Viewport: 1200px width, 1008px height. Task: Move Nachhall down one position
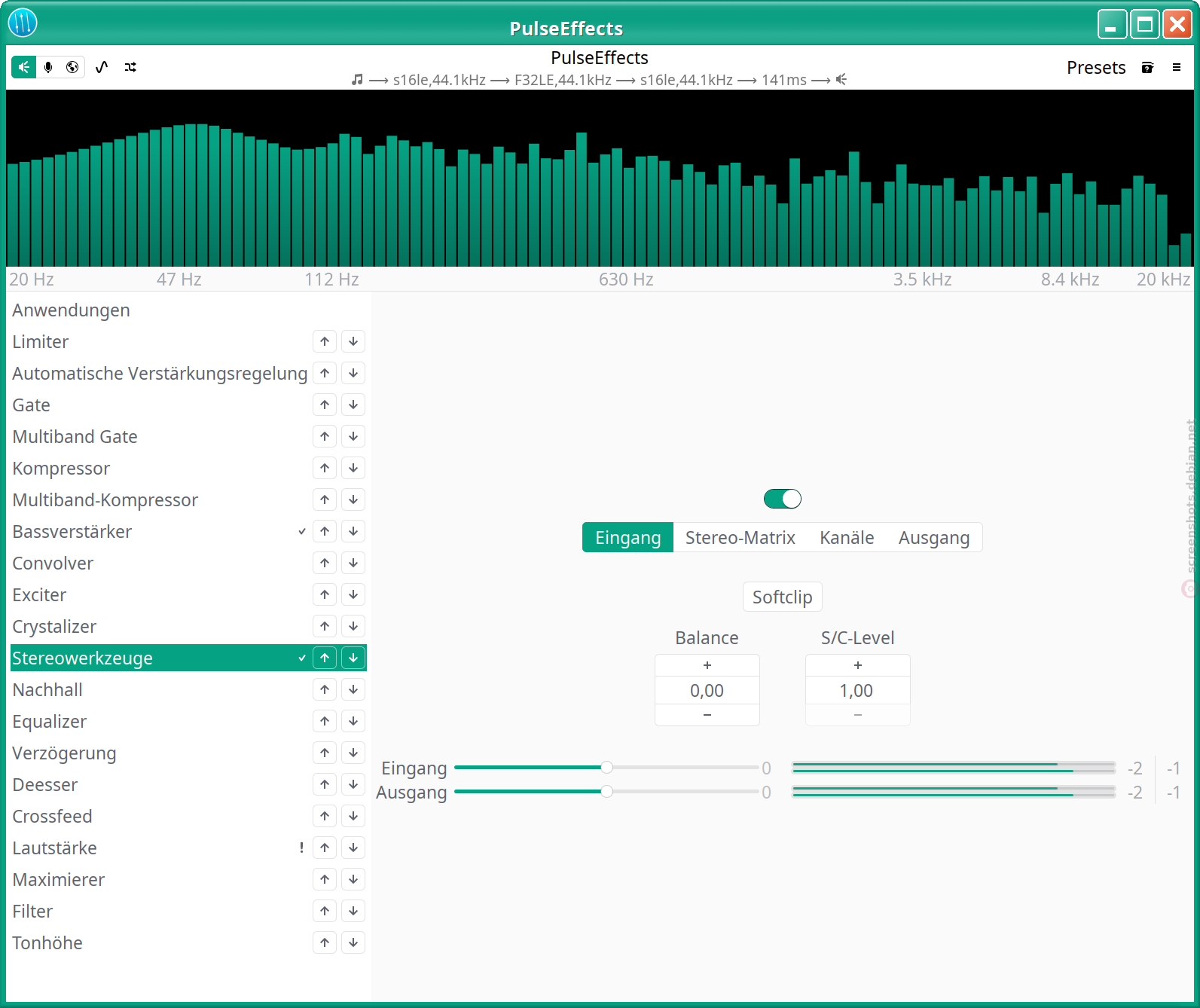click(353, 689)
